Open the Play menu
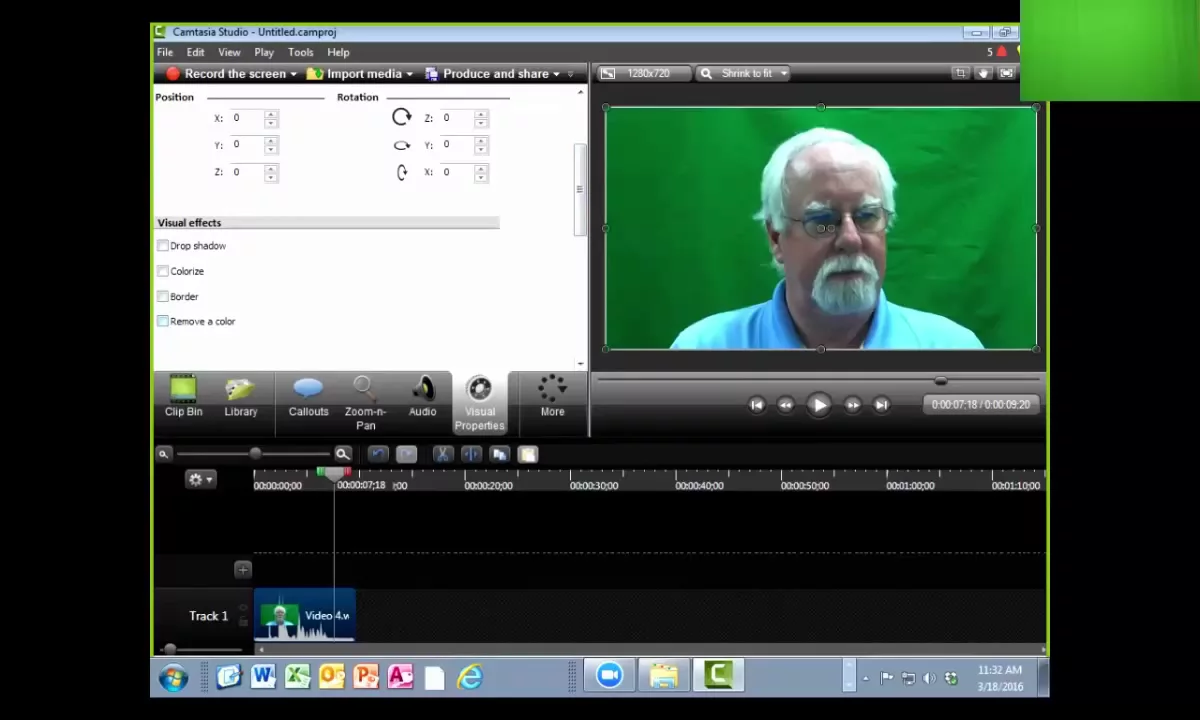 pos(264,52)
